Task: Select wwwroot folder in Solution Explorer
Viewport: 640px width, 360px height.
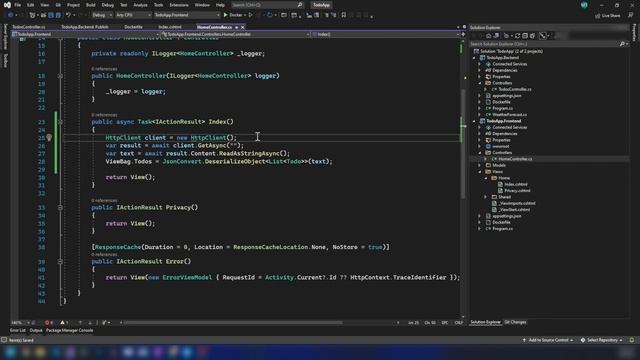Action: [500, 147]
